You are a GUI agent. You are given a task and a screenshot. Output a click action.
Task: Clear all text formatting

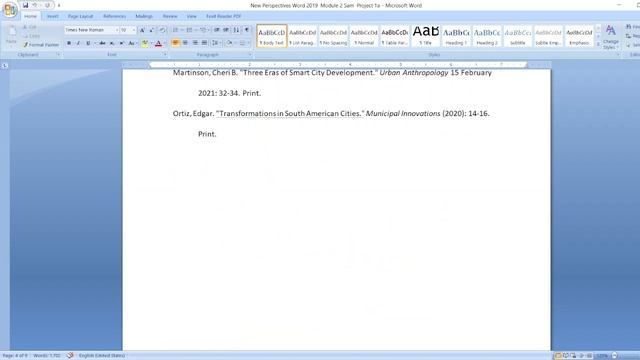[162, 30]
